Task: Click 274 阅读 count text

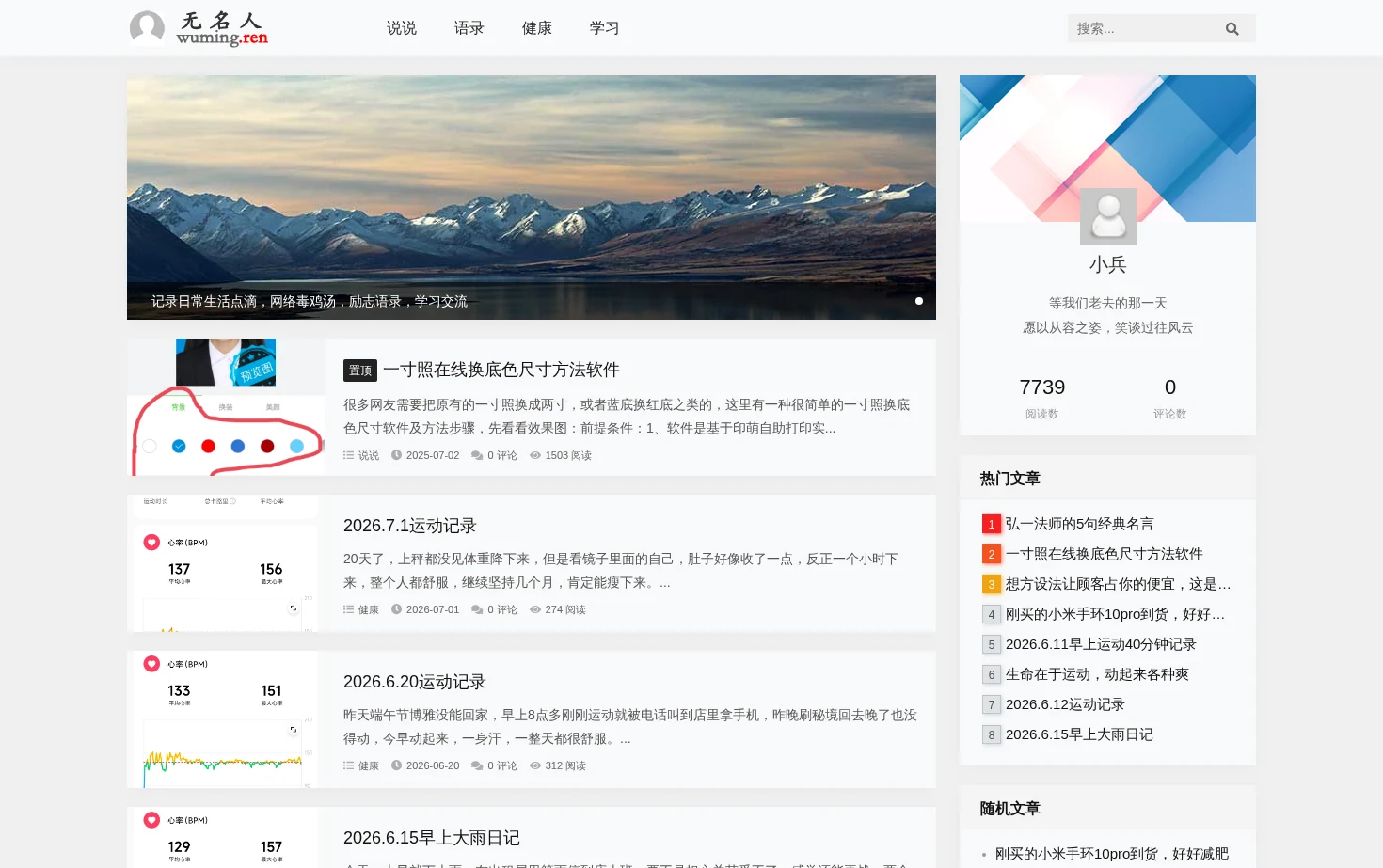Action: coord(565,609)
